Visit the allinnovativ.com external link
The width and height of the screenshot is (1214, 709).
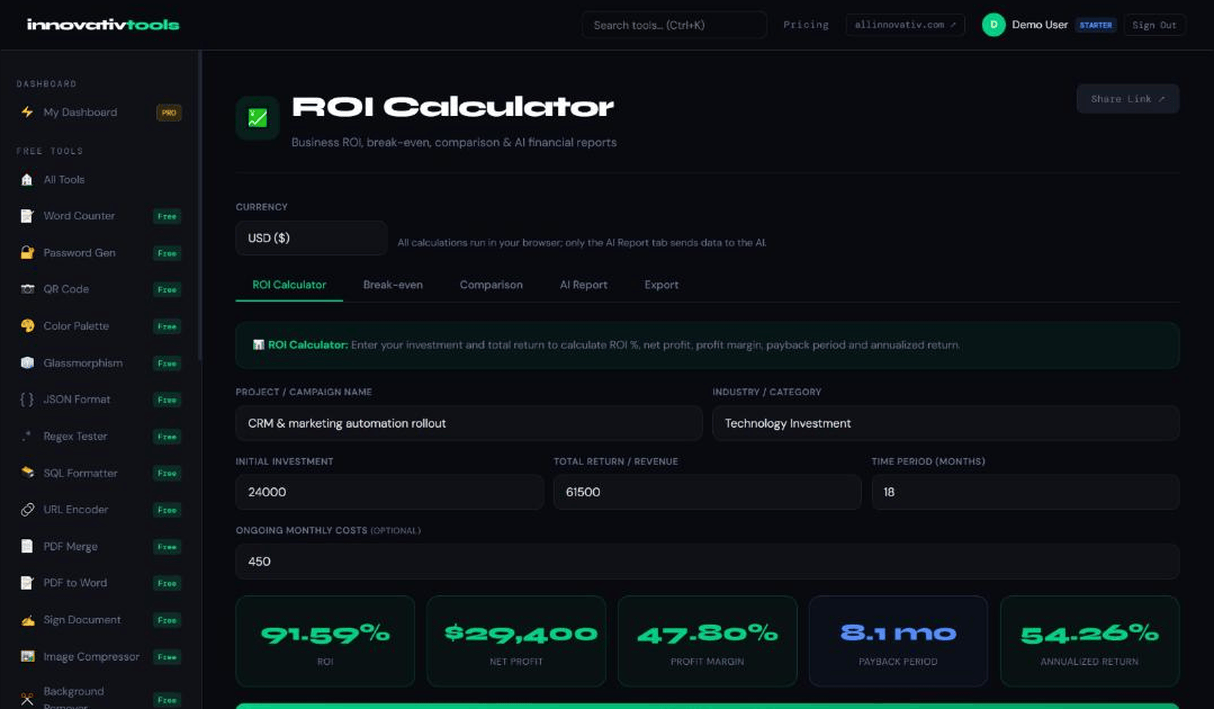tap(905, 25)
